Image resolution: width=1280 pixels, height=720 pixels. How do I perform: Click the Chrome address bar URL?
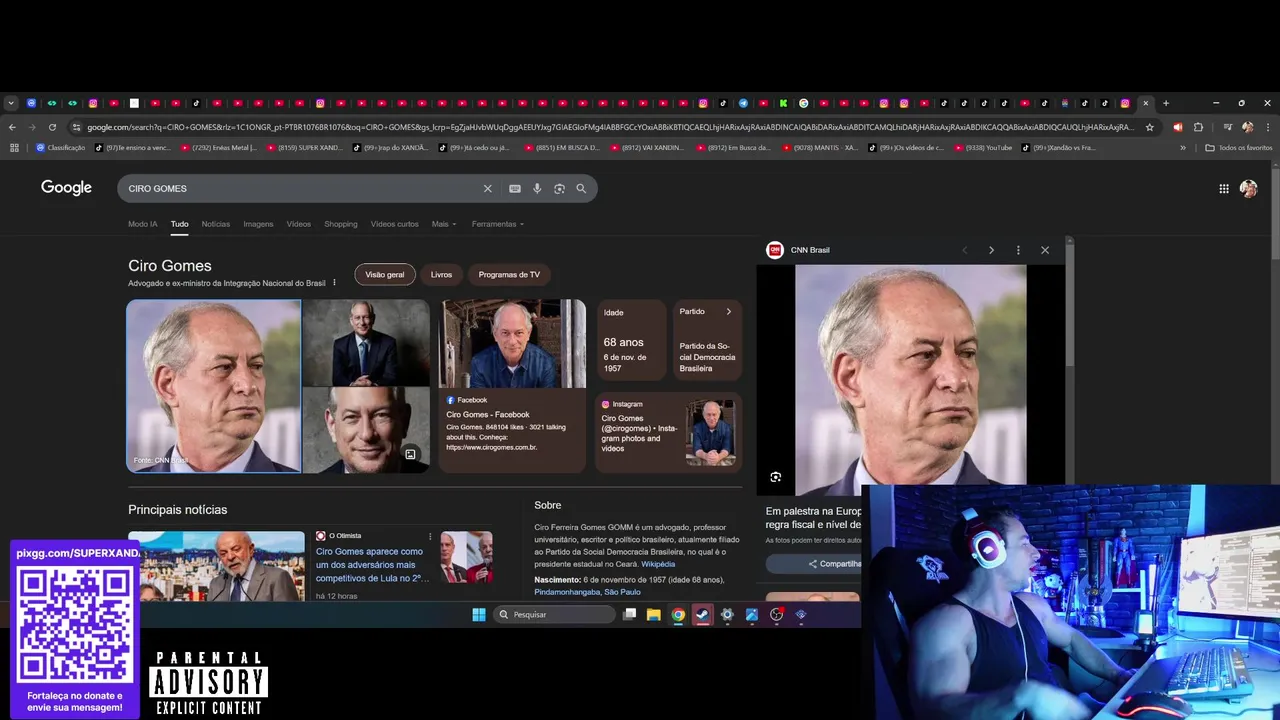(x=610, y=127)
